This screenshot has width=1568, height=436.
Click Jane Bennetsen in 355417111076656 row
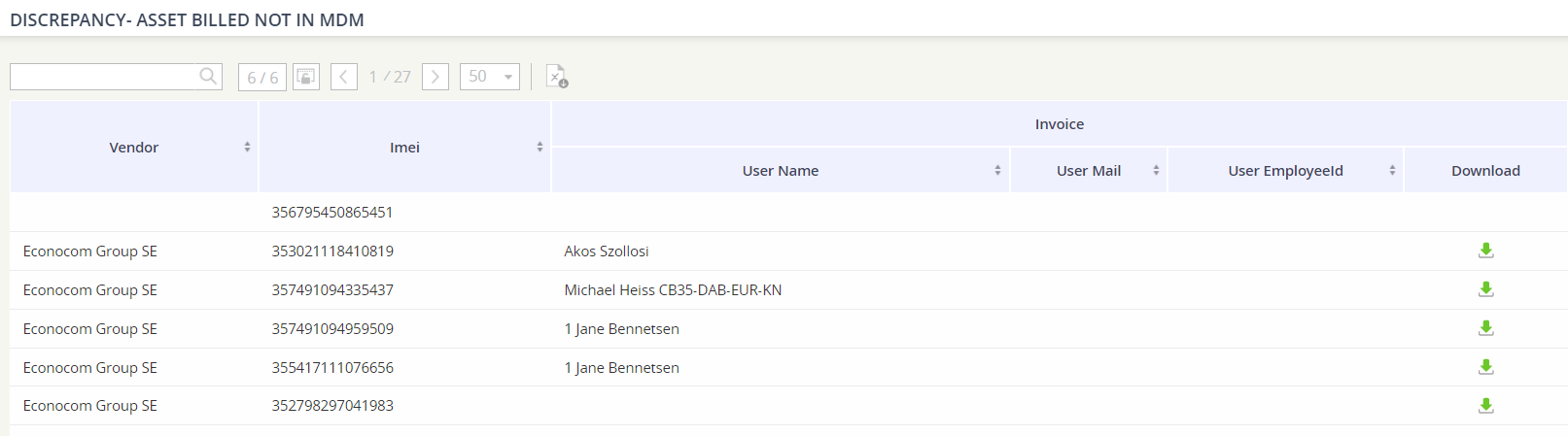coord(622,367)
